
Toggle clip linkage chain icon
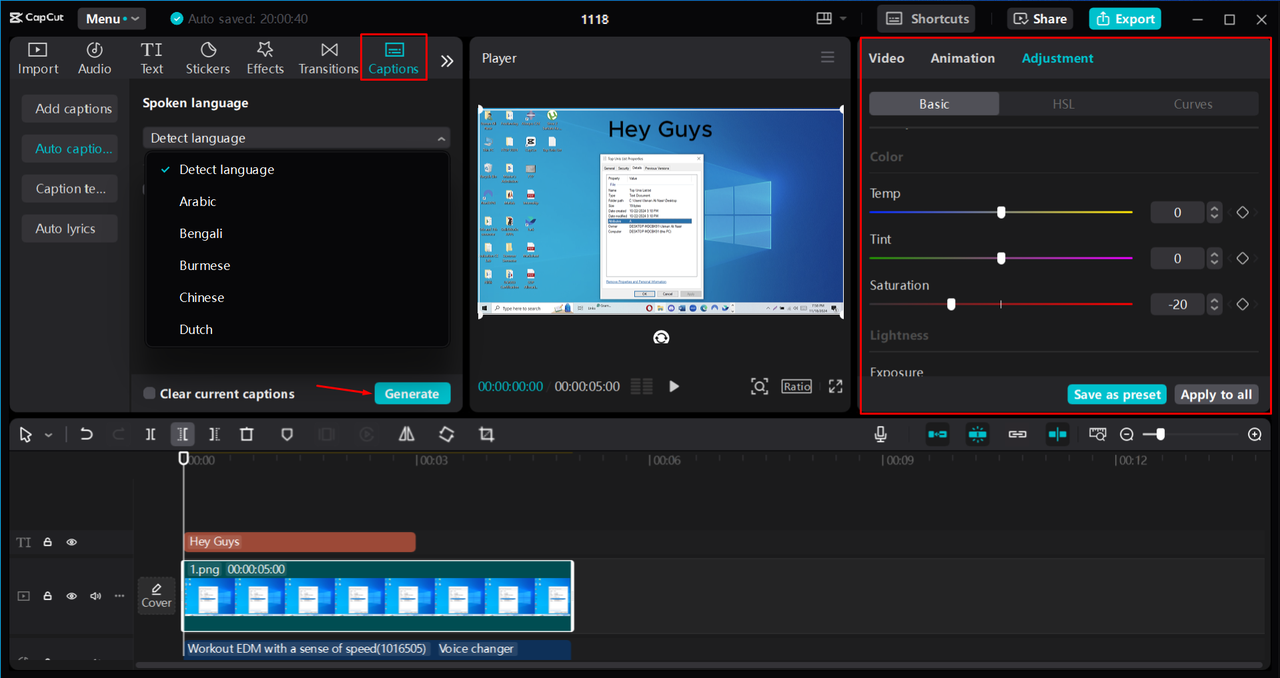coord(1017,434)
